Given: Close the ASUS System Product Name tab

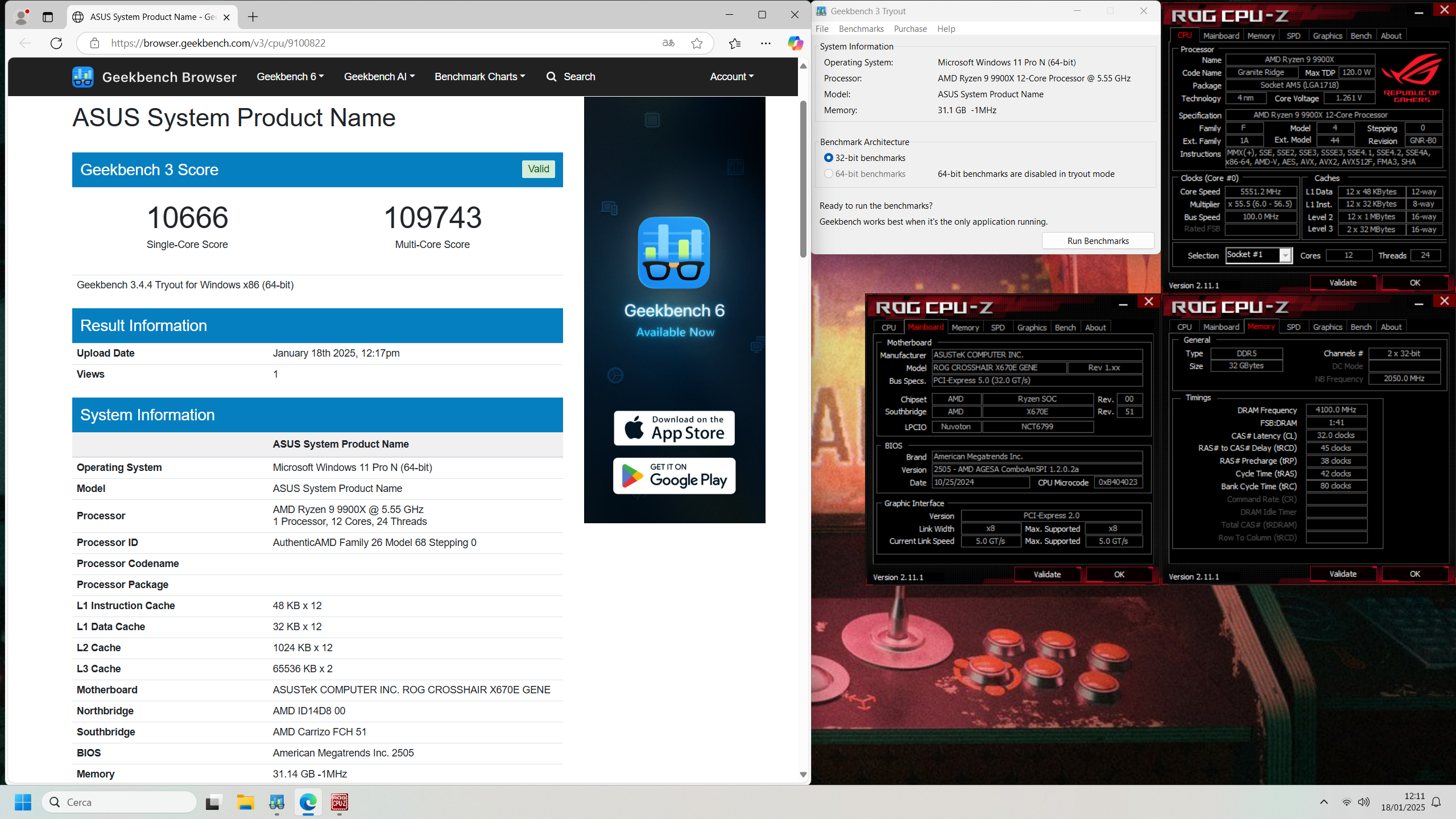Looking at the screenshot, I should [x=227, y=17].
